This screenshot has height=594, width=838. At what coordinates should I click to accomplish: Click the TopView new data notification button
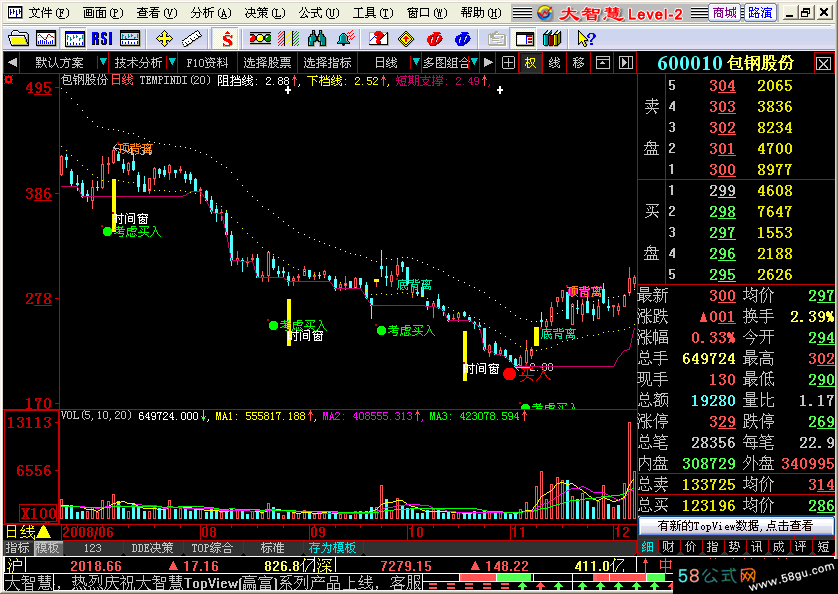(735, 526)
